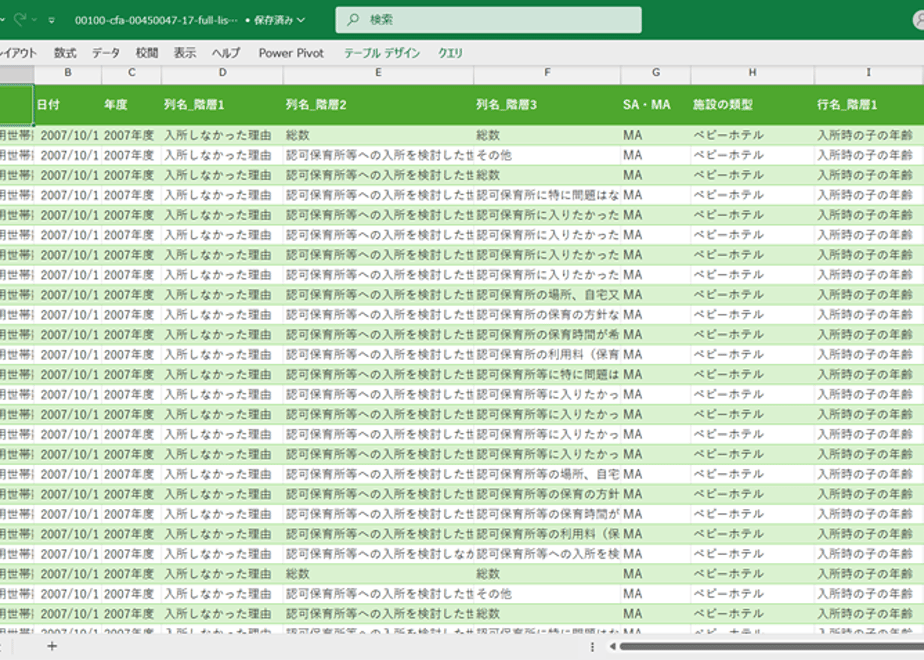Select the cell 認可保育所等の利用料（保

tap(547, 534)
